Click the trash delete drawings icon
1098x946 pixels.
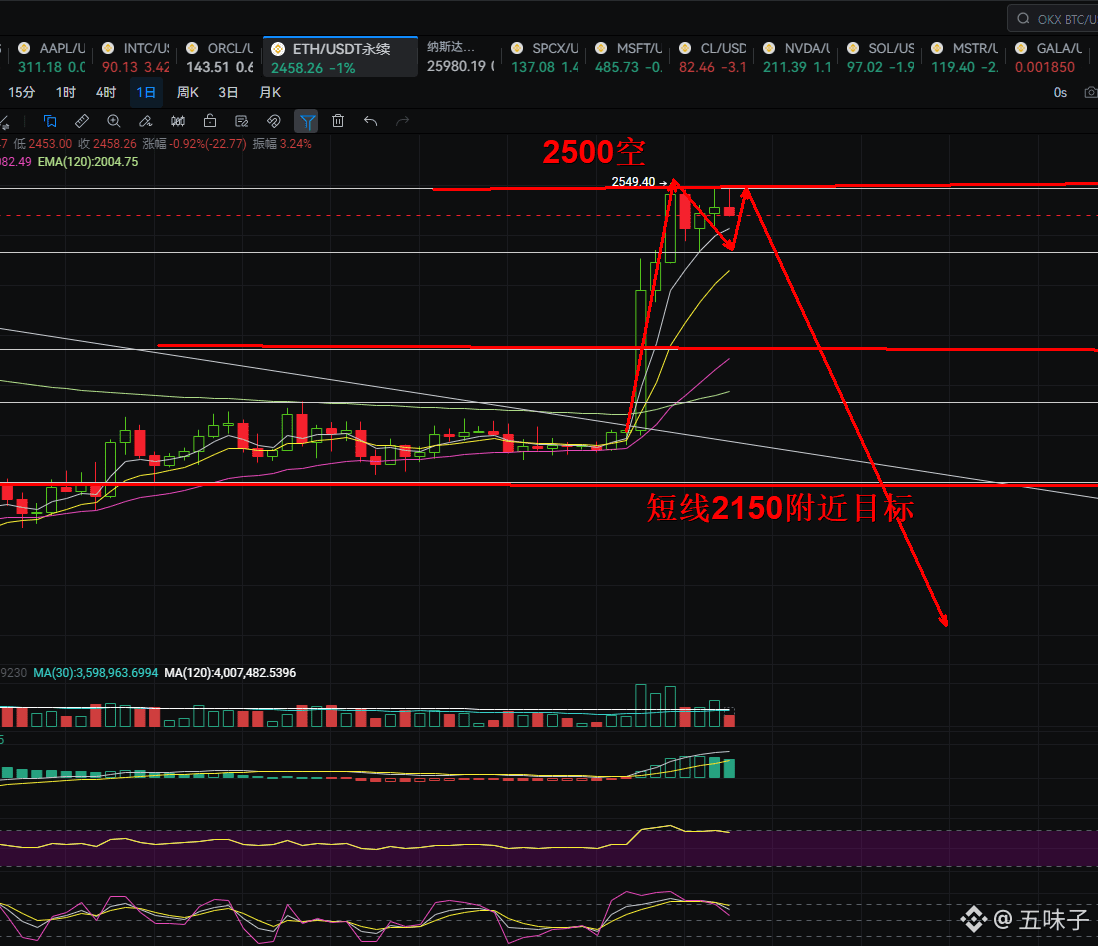(338, 121)
